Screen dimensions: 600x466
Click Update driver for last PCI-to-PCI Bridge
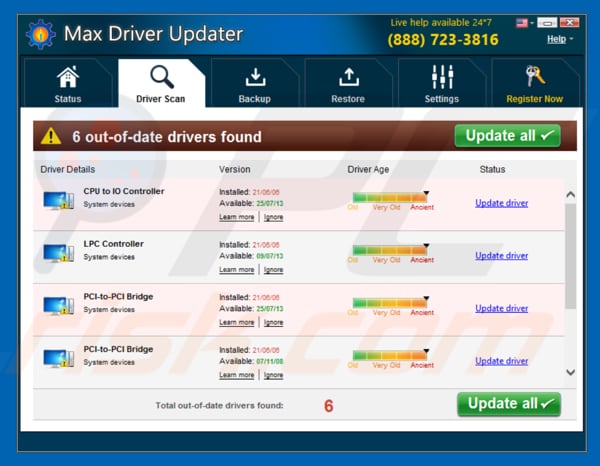502,361
